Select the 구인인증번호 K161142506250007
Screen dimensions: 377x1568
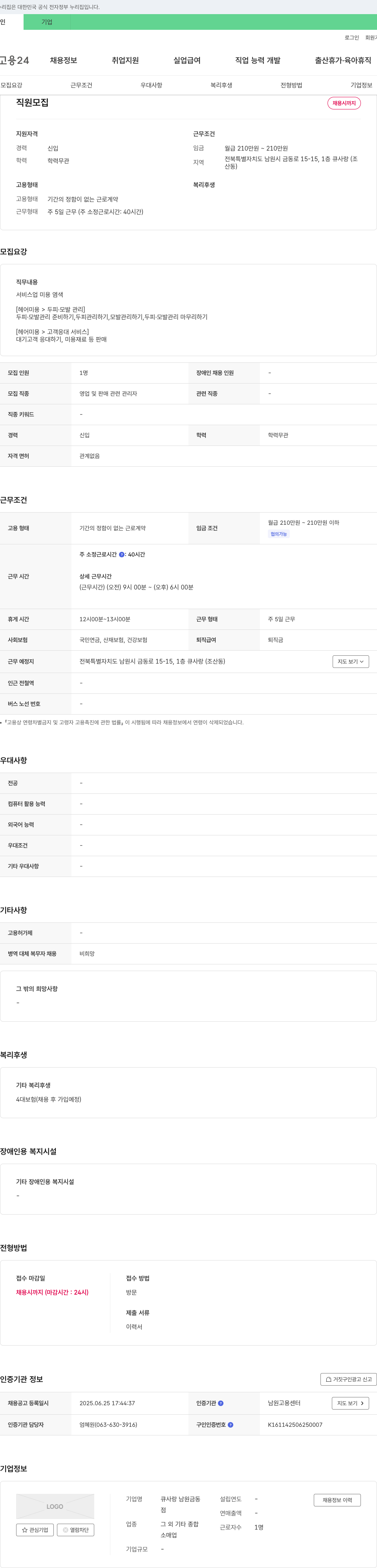coord(295,1425)
